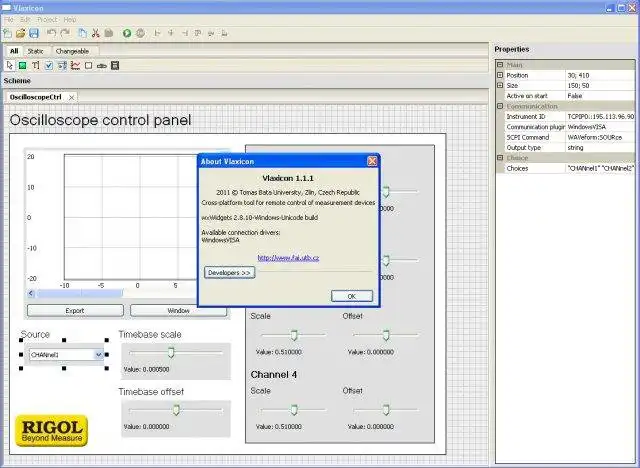Click the Paste clipboard icon
640x468 pixels.
[109, 33]
